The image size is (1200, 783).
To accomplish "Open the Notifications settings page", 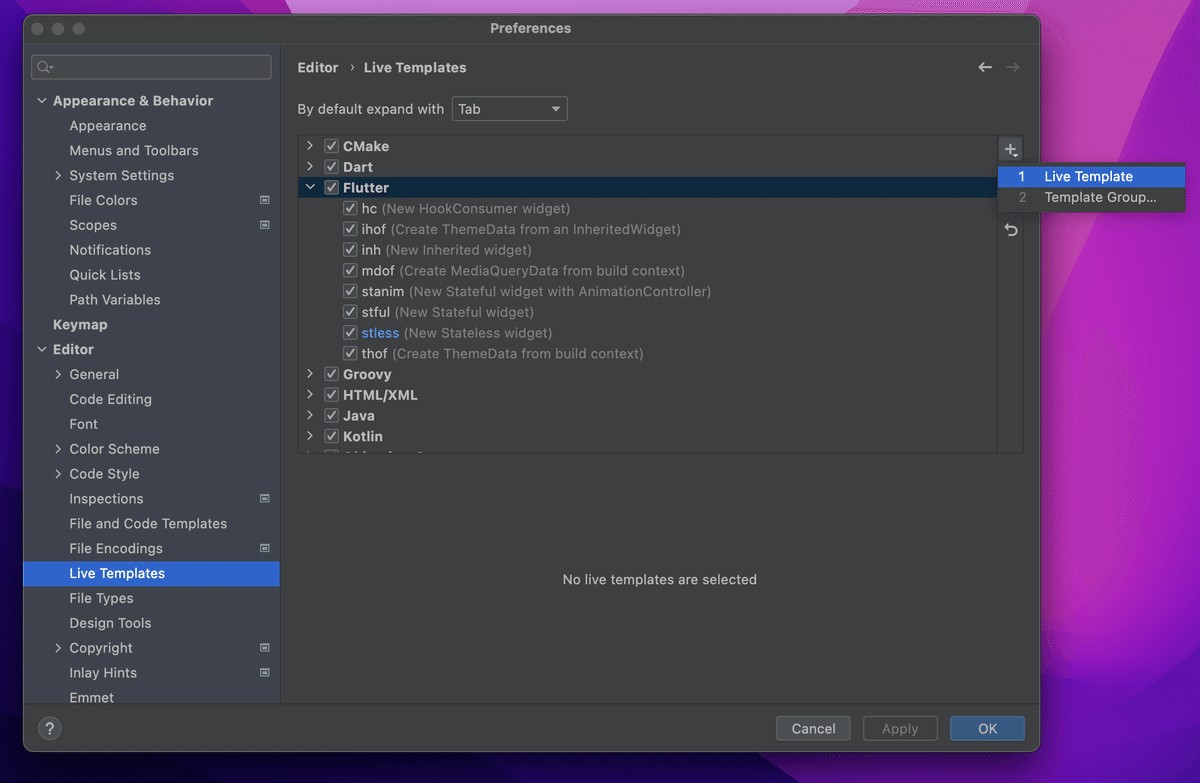I will [110, 250].
